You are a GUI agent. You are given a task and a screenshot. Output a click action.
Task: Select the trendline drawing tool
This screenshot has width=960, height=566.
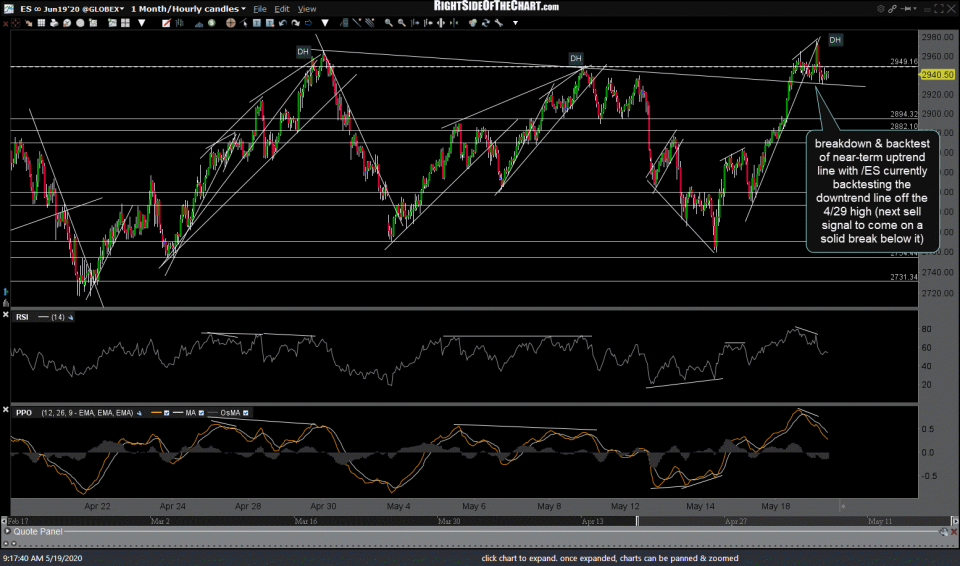356,23
